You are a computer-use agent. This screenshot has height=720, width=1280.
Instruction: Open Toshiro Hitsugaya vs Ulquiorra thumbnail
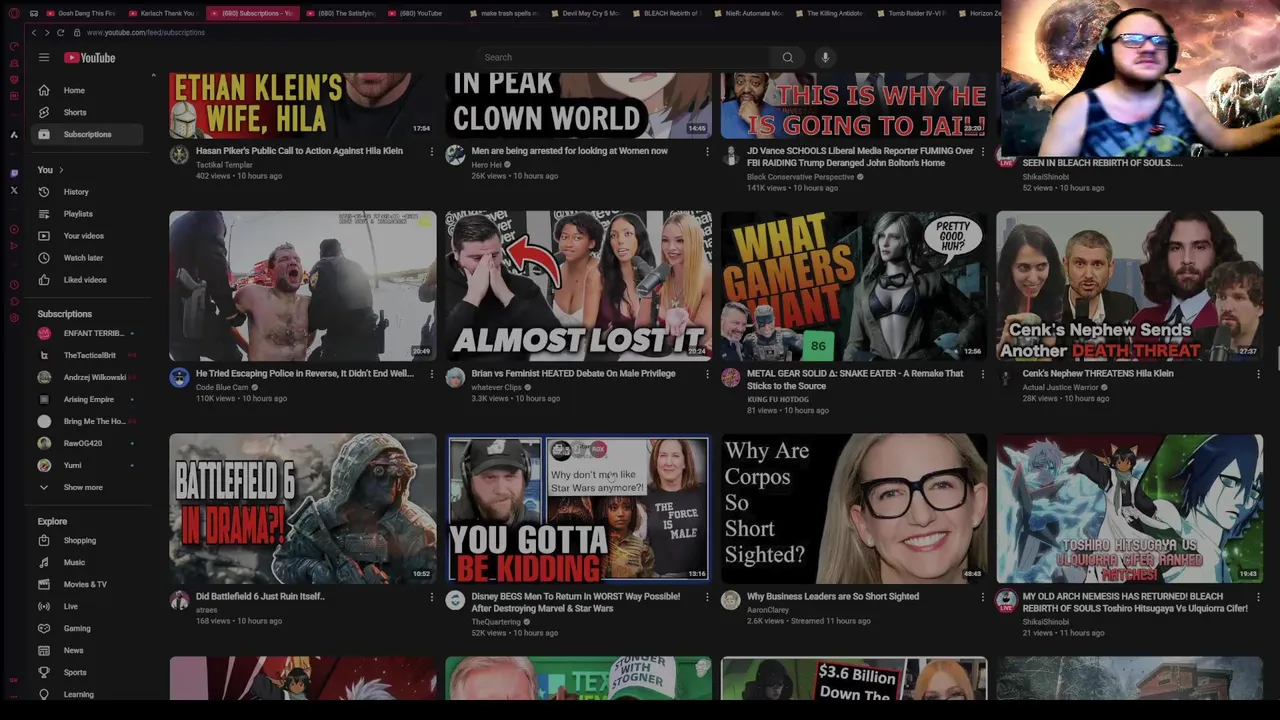(1130, 508)
